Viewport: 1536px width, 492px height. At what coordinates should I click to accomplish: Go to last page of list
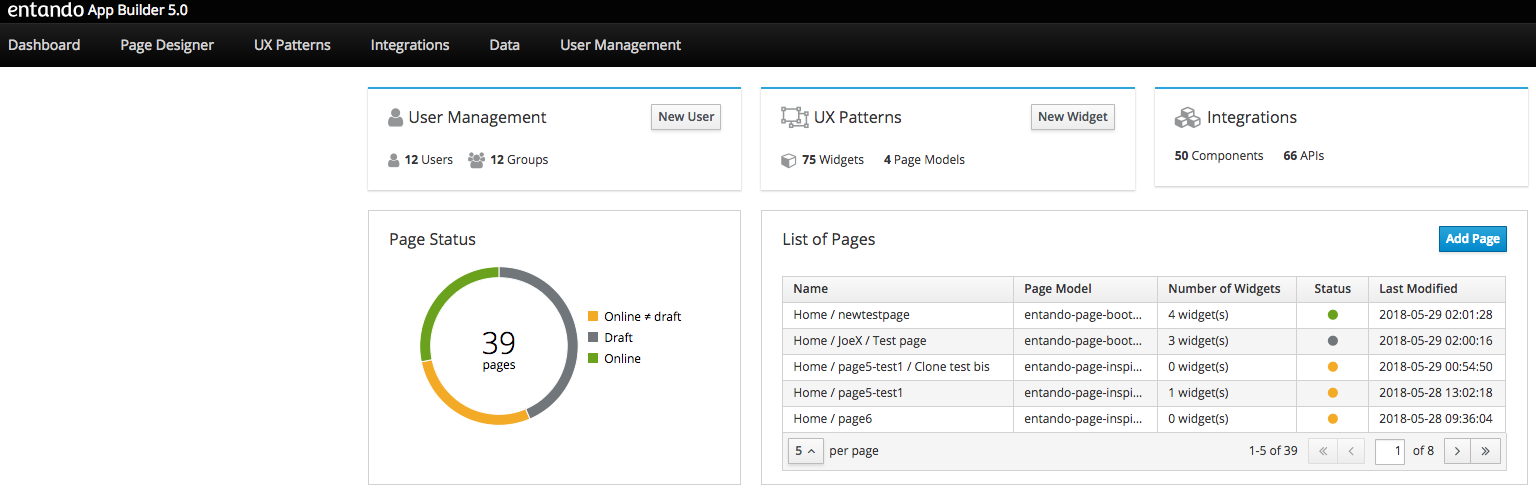coord(1486,451)
